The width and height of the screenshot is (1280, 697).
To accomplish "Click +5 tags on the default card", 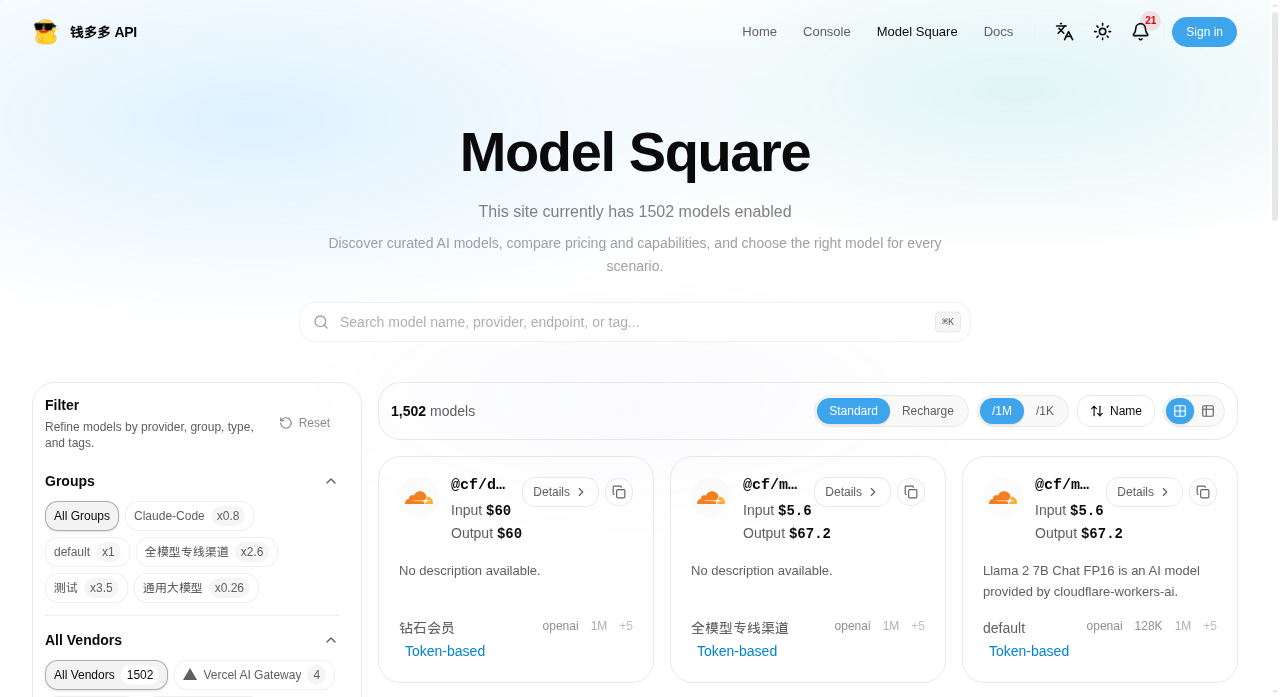I will coord(1210,626).
